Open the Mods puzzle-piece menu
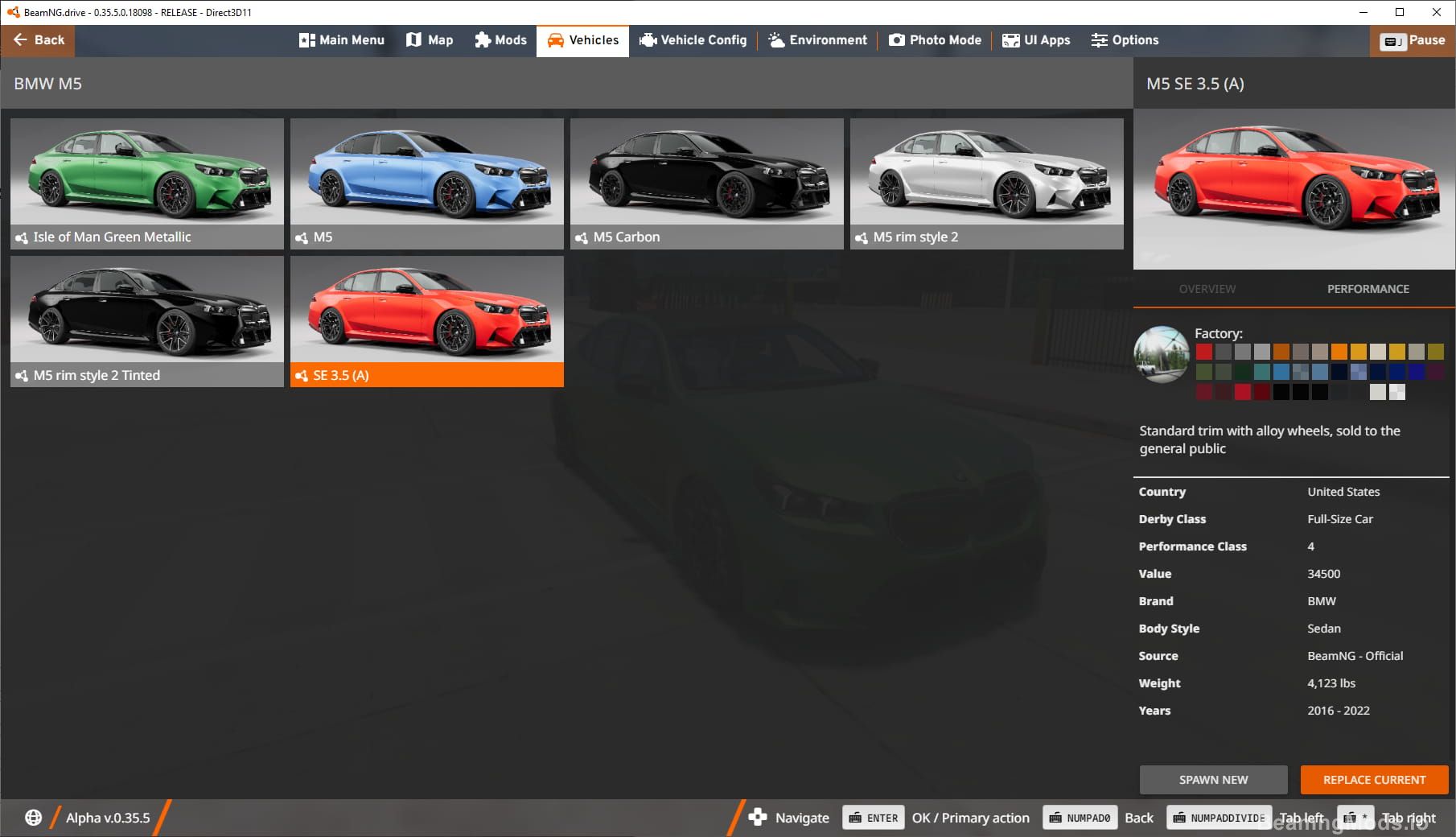The height and width of the screenshot is (837, 1456). pyautogui.click(x=500, y=40)
